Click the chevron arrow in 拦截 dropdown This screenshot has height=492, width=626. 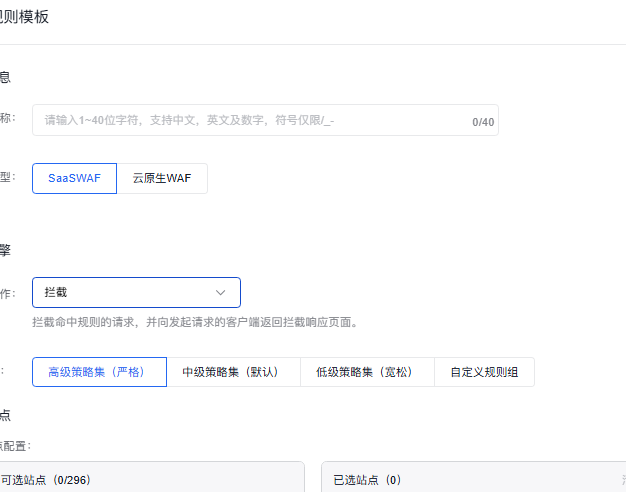[x=220, y=293]
